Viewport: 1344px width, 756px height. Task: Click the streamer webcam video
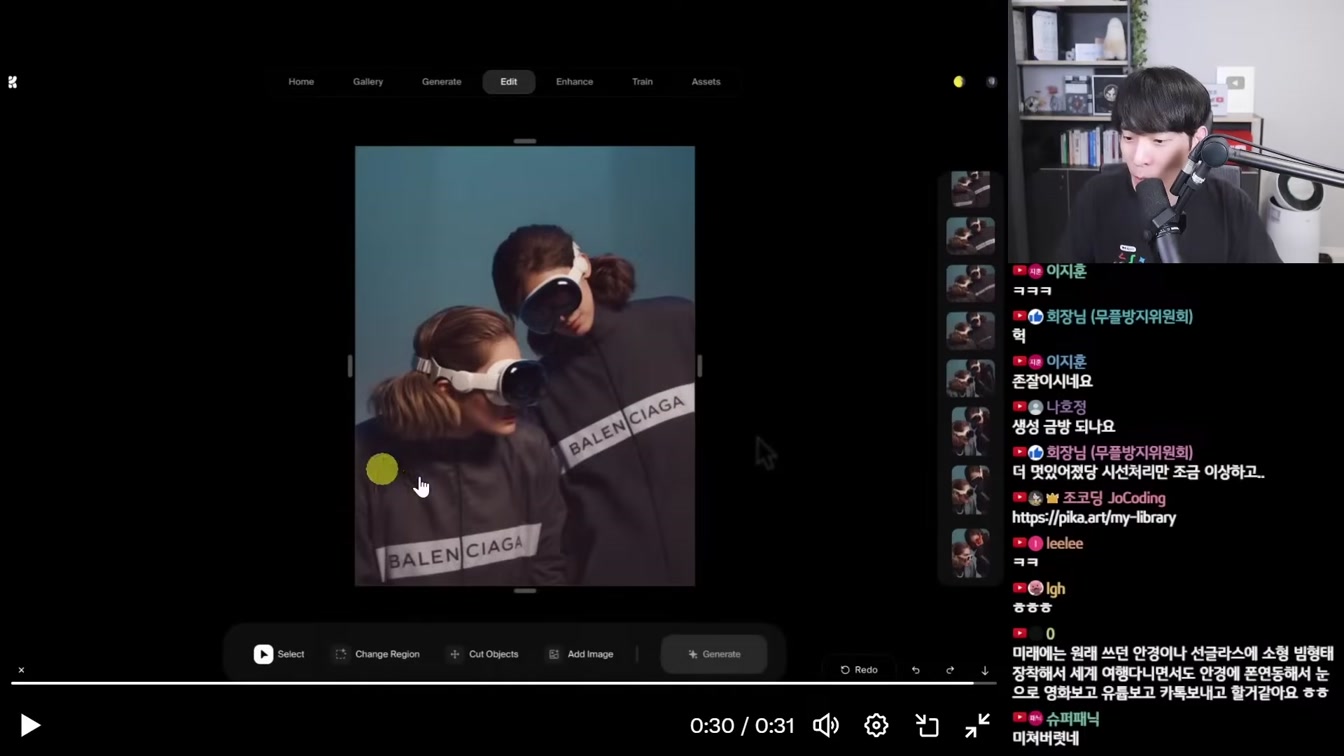click(1176, 131)
